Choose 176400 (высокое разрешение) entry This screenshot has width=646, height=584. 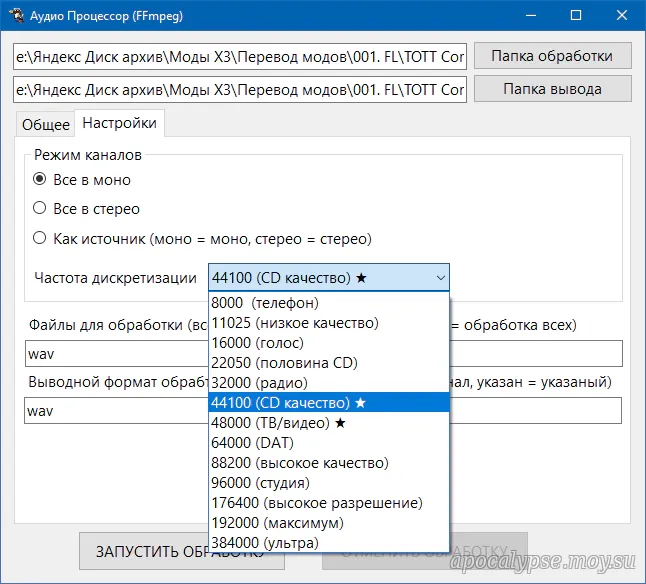329,503
